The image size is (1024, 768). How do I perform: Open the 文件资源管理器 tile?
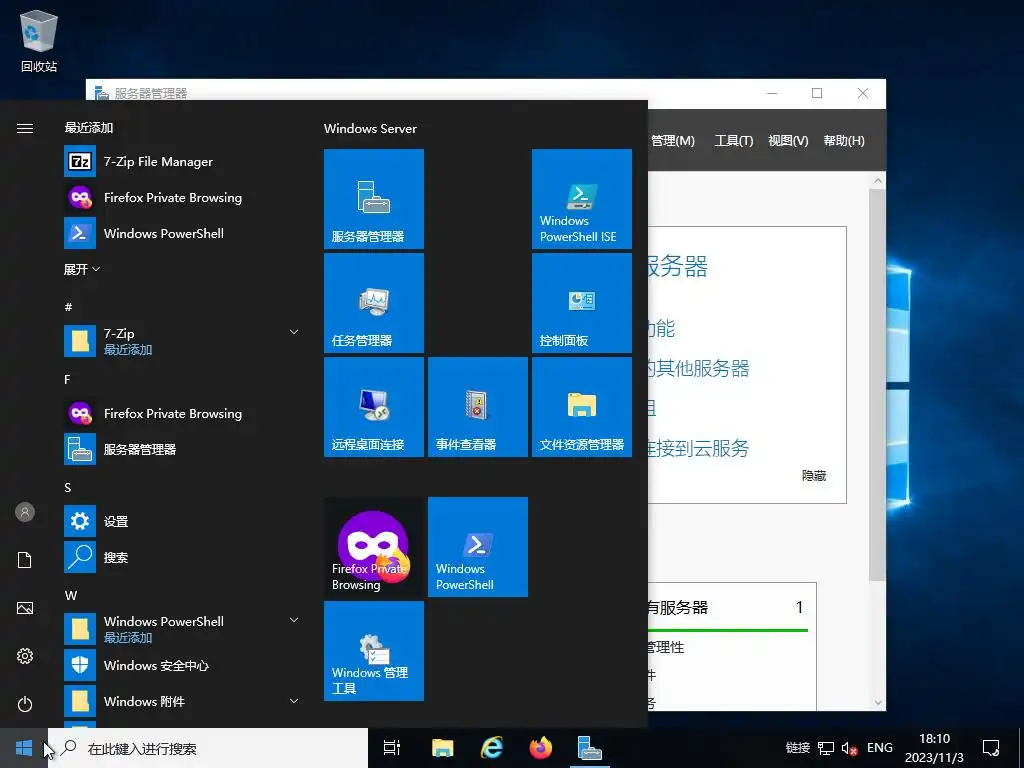(582, 406)
